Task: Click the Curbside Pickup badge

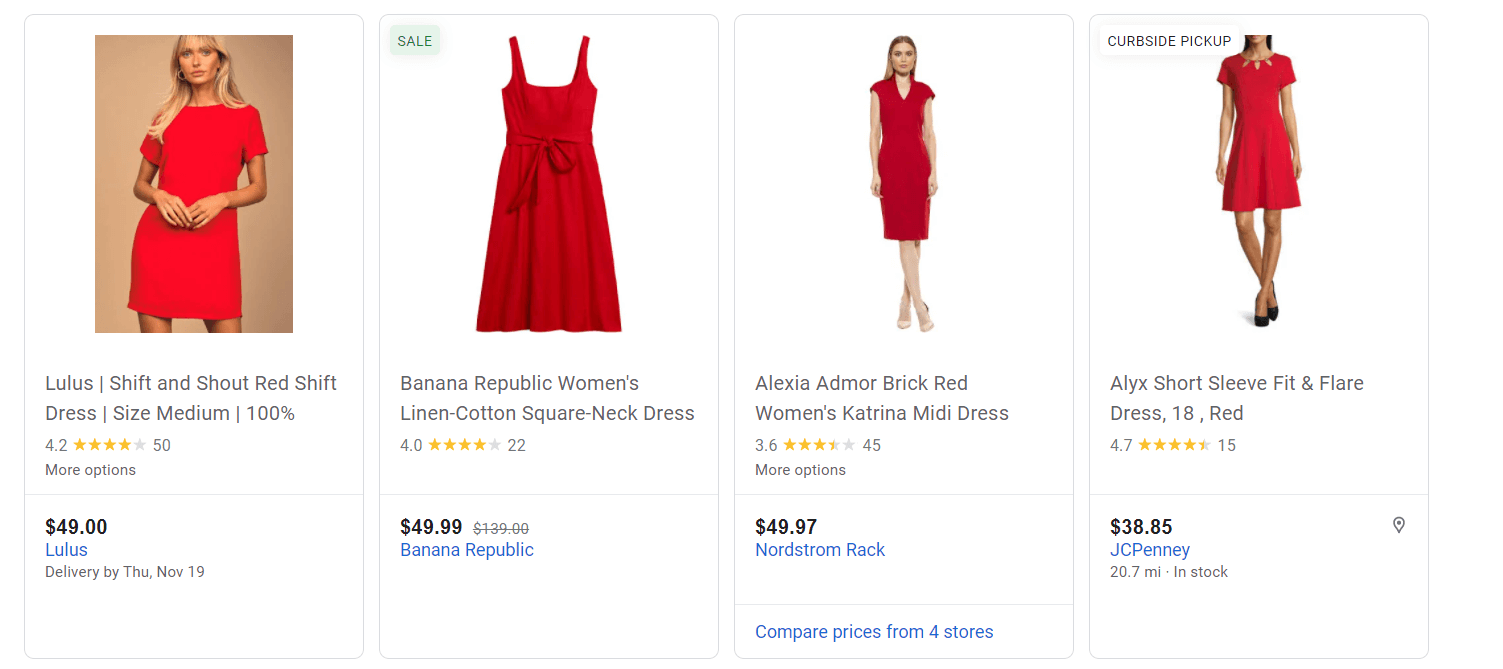Action: point(1169,41)
